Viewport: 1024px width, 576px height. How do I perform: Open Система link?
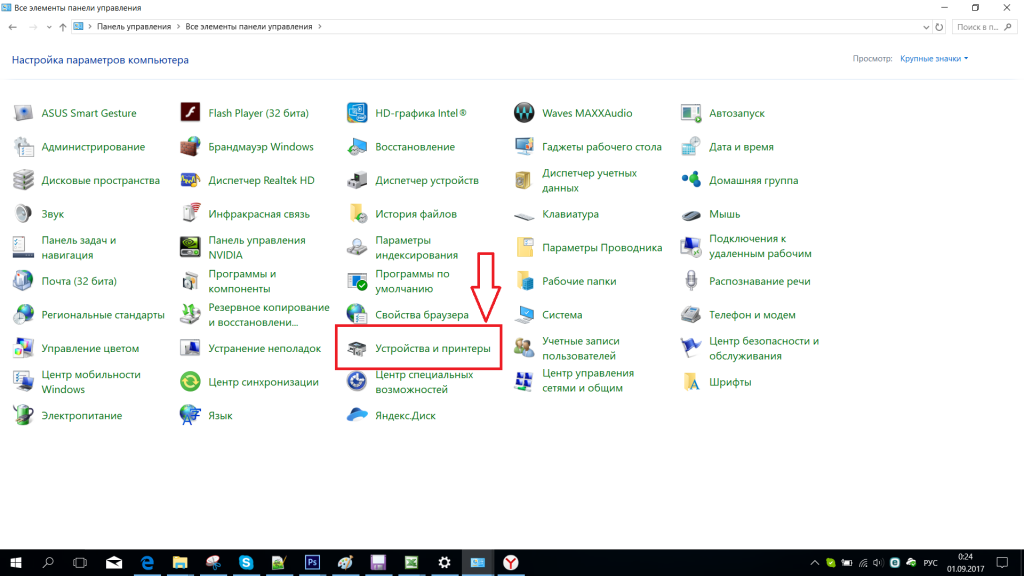click(562, 315)
